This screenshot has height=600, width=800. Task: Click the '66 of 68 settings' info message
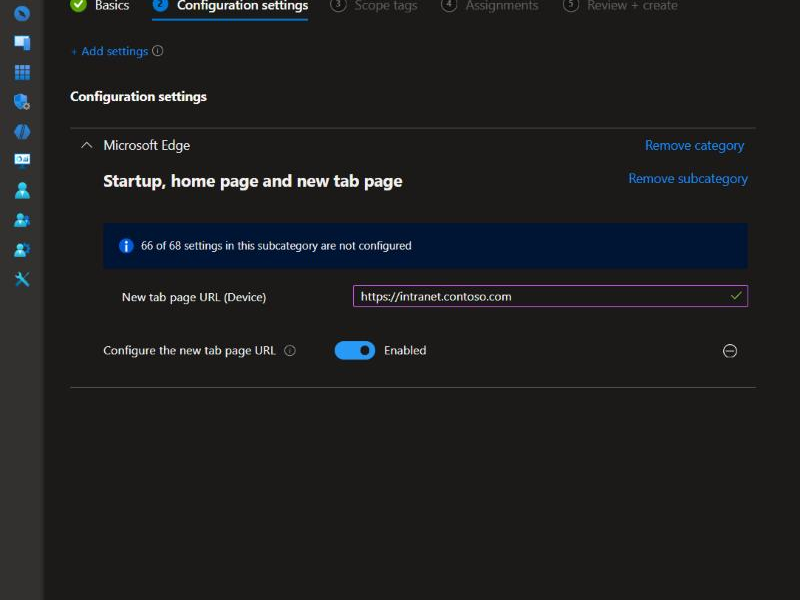[276, 246]
